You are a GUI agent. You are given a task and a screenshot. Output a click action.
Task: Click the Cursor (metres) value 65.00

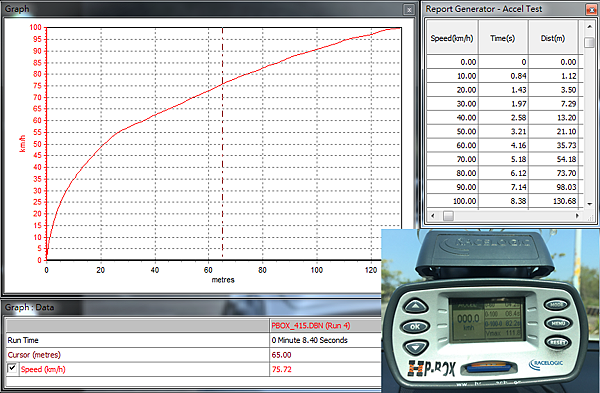(x=281, y=355)
